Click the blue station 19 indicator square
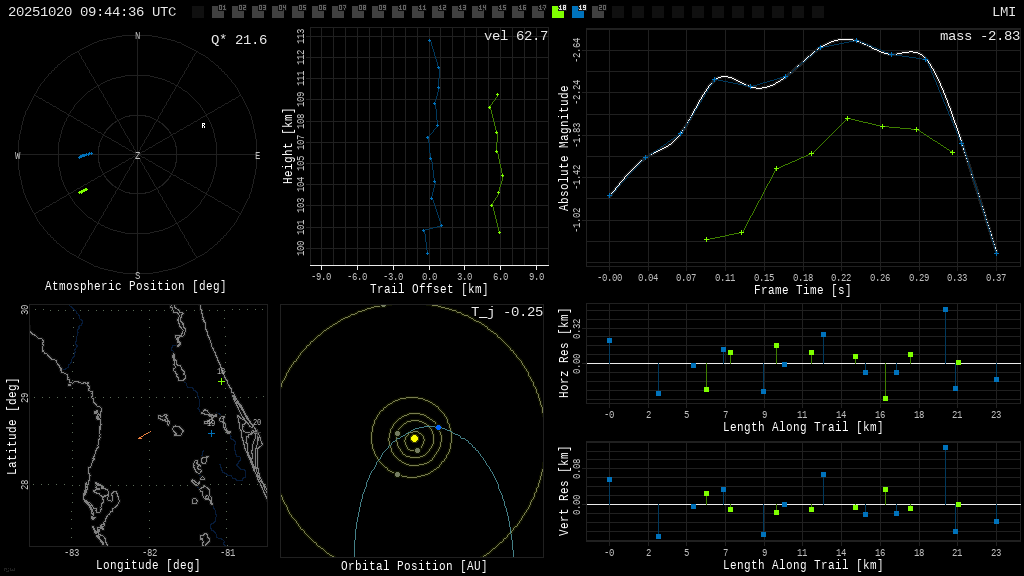 click(x=578, y=13)
